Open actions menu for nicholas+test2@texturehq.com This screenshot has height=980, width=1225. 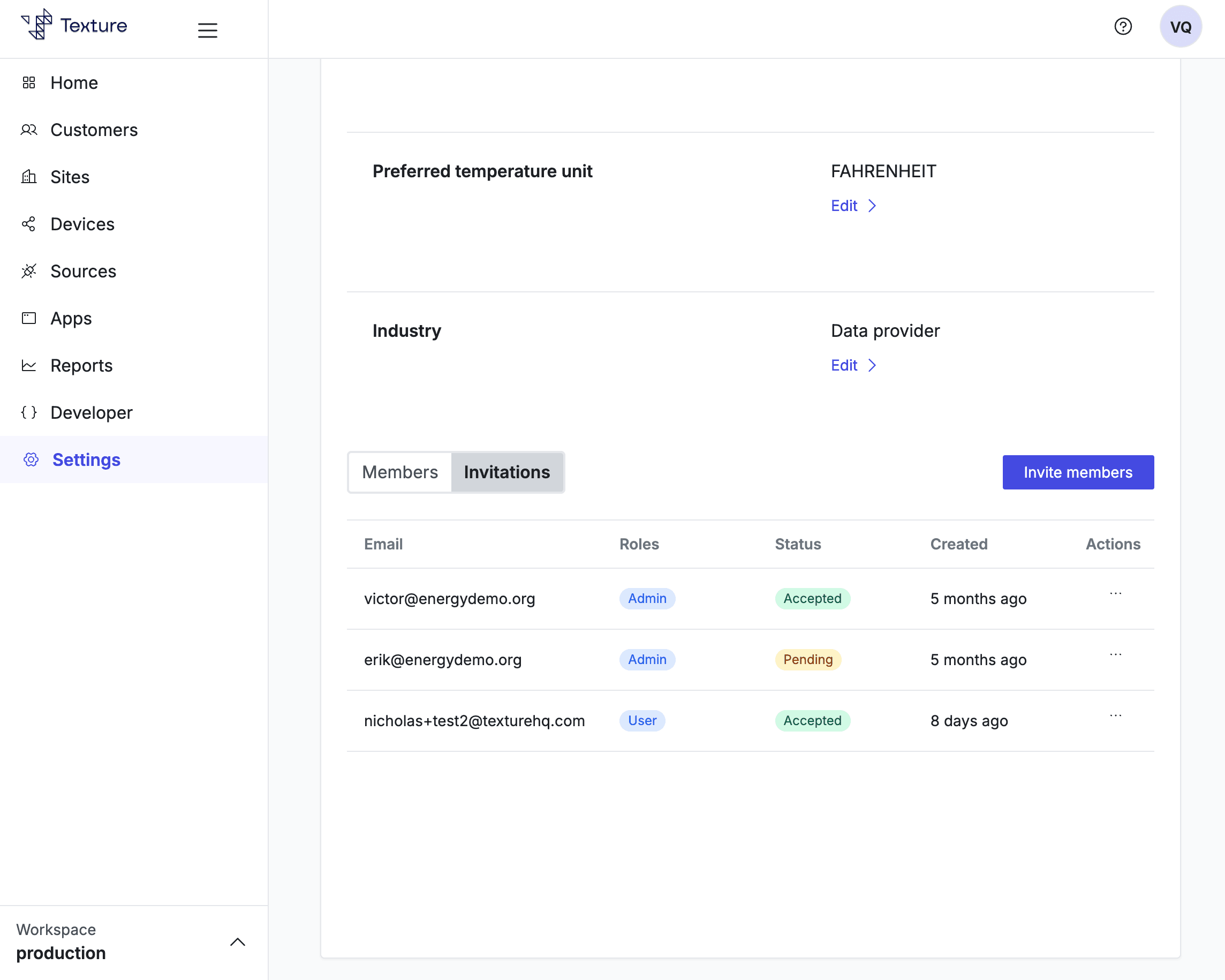coord(1115,715)
